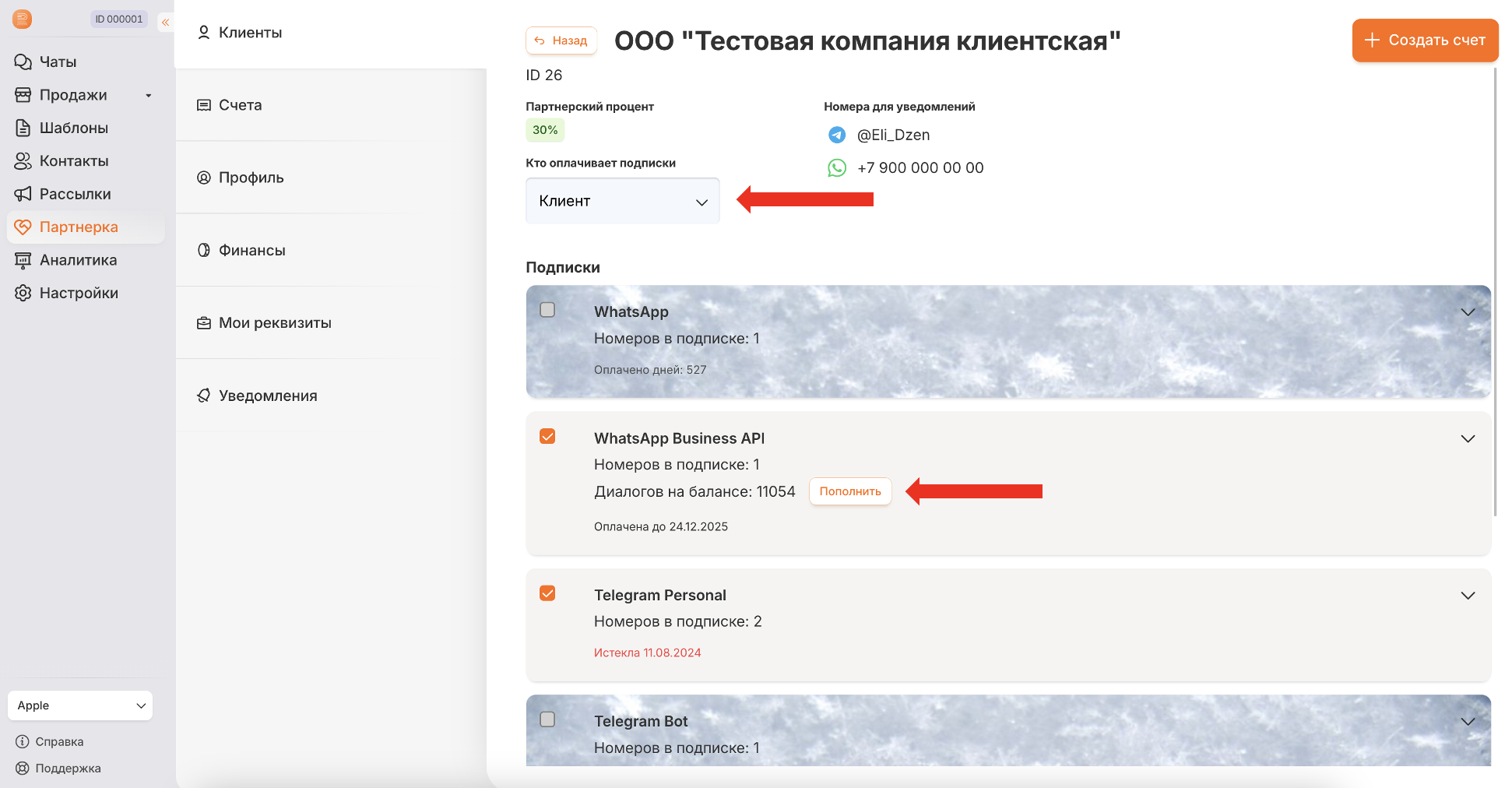Screen dimensions: 1512x788
Task: Click the Settings gear icon
Action: tap(23, 293)
